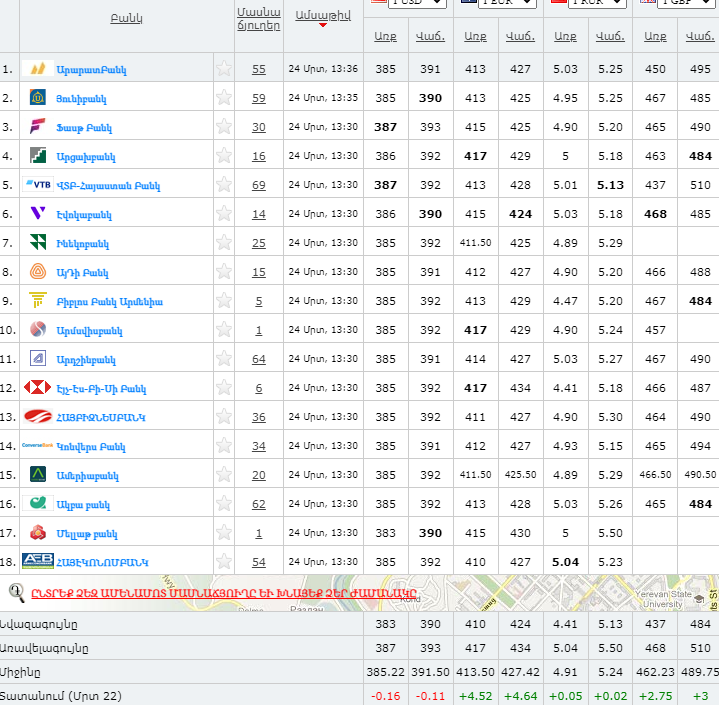Click the ԱրարատԲանկ bank logo icon
Image resolution: width=719 pixels, height=705 pixels.
click(x=38, y=69)
